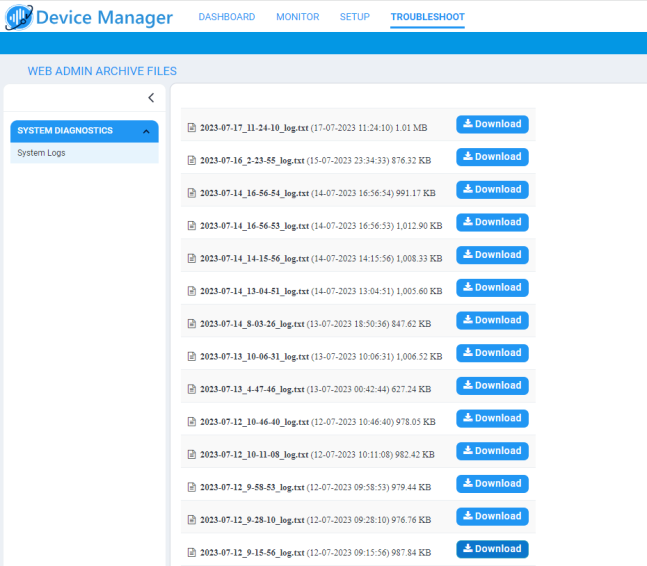Viewport: 647px width, 566px height.
Task: Switch to the MONITOR tab
Action: pyautogui.click(x=297, y=17)
